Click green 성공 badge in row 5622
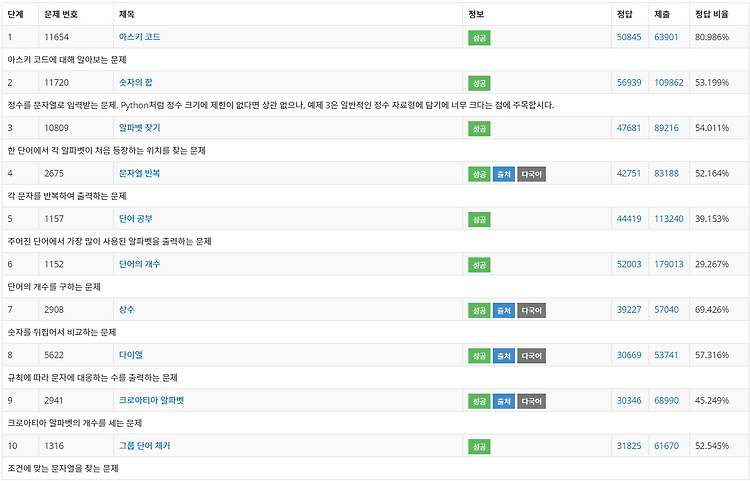Viewport: 750px width, 481px height. [479, 356]
